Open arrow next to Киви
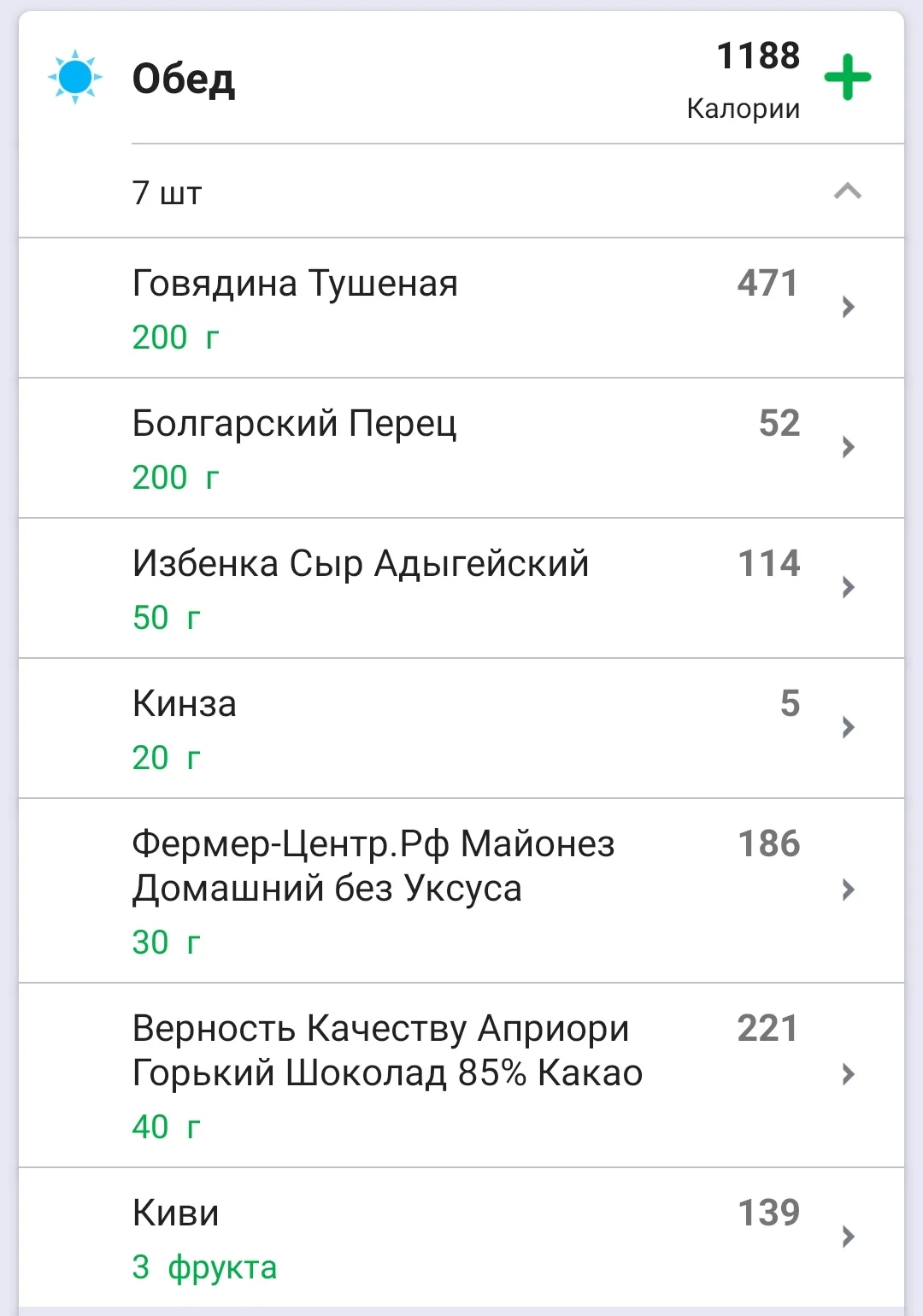 848,1237
